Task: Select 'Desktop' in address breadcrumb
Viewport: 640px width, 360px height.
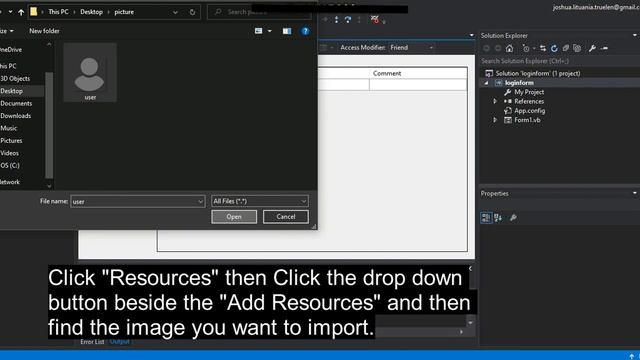Action: 91,12
